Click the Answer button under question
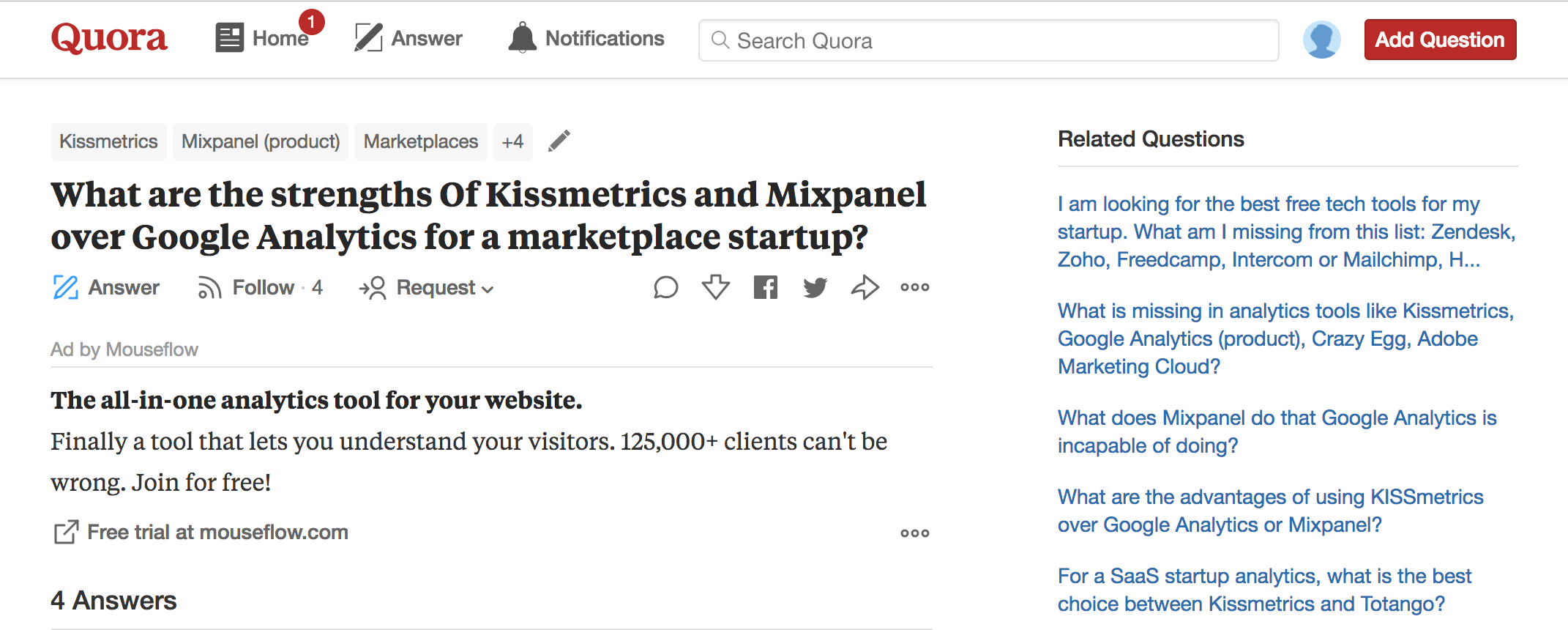 (x=105, y=287)
